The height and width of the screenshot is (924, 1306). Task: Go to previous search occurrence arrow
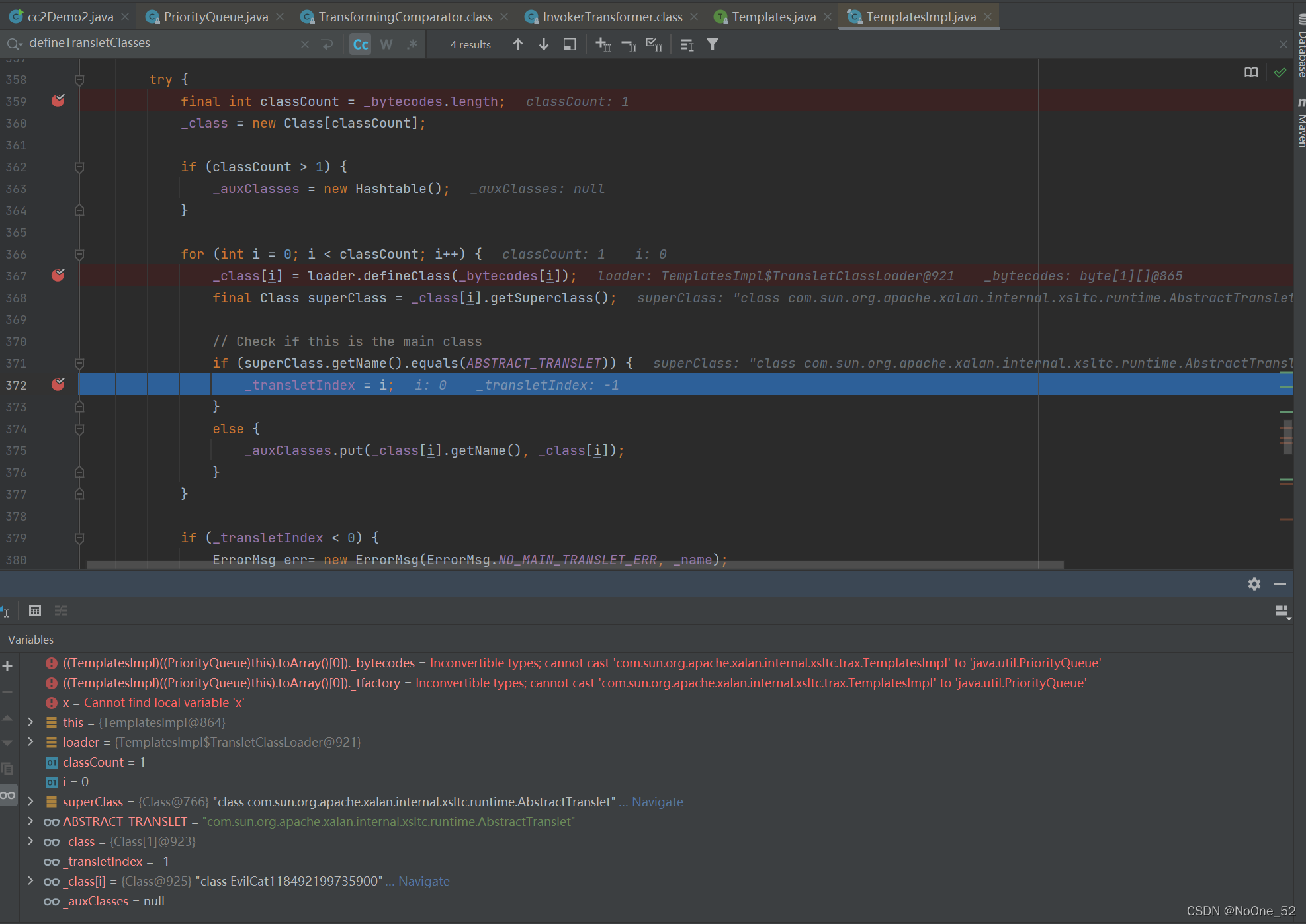(518, 44)
